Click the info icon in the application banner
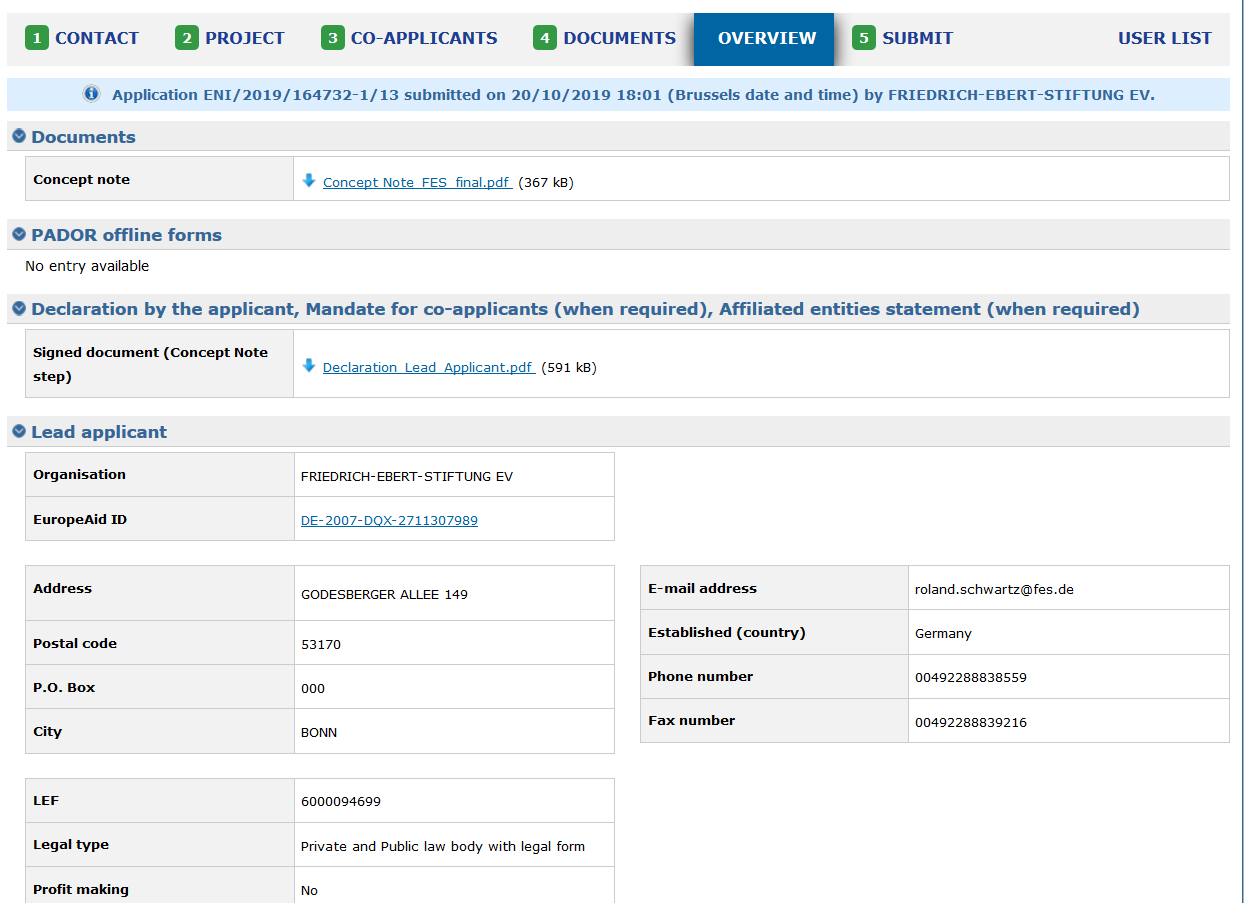This screenshot has height=903, width=1244. (92, 94)
